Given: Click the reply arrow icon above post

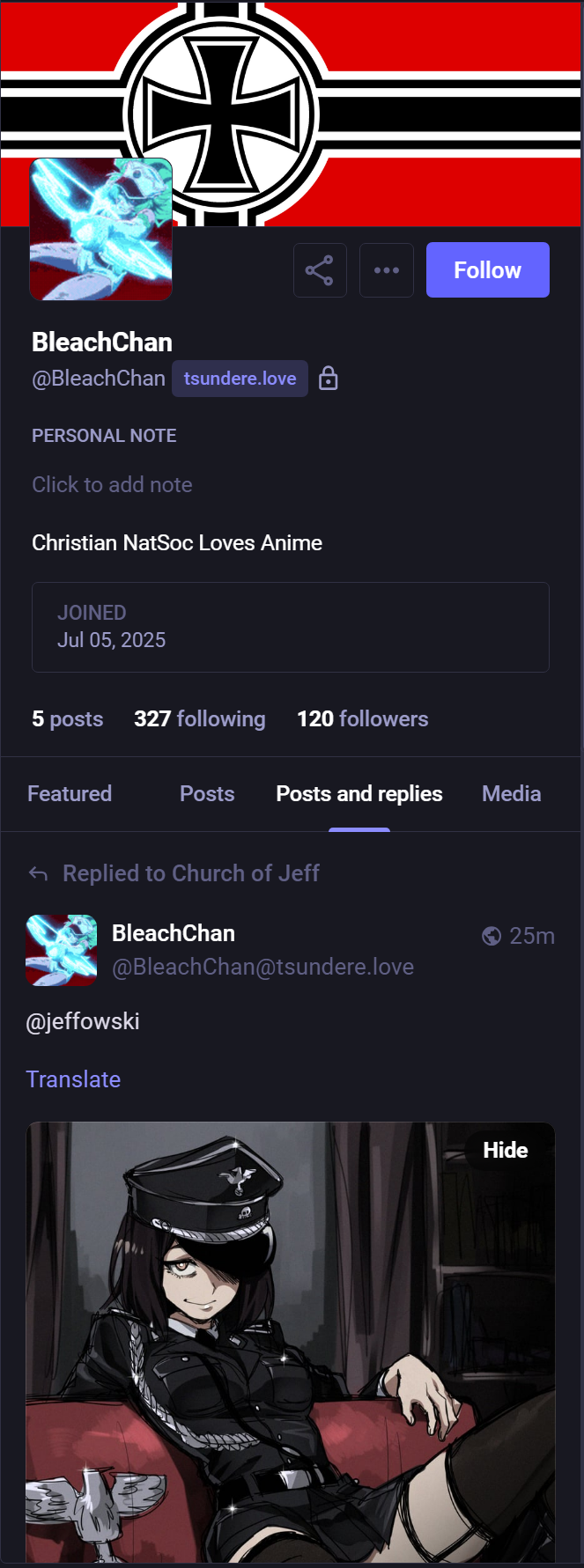Looking at the screenshot, I should tap(38, 873).
